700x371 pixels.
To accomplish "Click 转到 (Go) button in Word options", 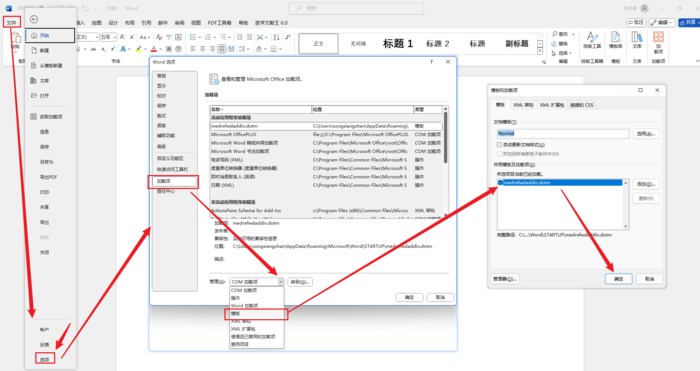I will (x=300, y=282).
